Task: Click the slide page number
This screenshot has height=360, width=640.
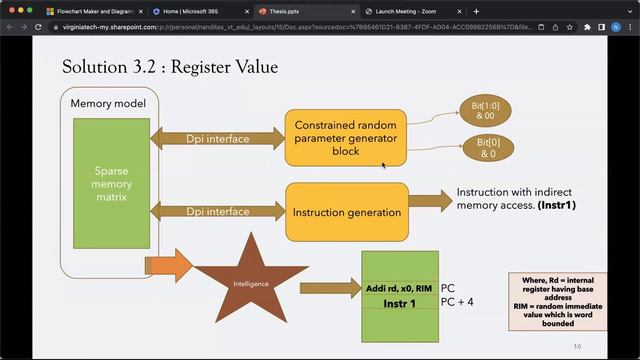Action: pos(577,346)
